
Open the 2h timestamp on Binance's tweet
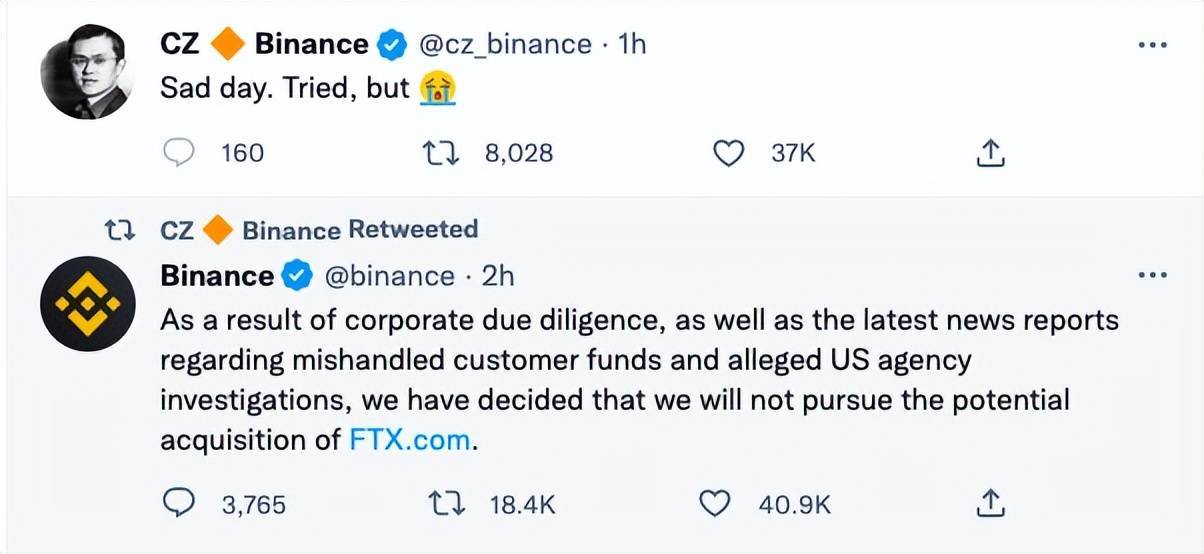(498, 276)
